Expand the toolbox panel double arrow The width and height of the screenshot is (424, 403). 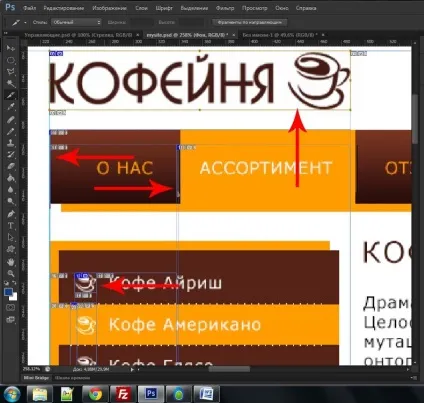point(6,33)
